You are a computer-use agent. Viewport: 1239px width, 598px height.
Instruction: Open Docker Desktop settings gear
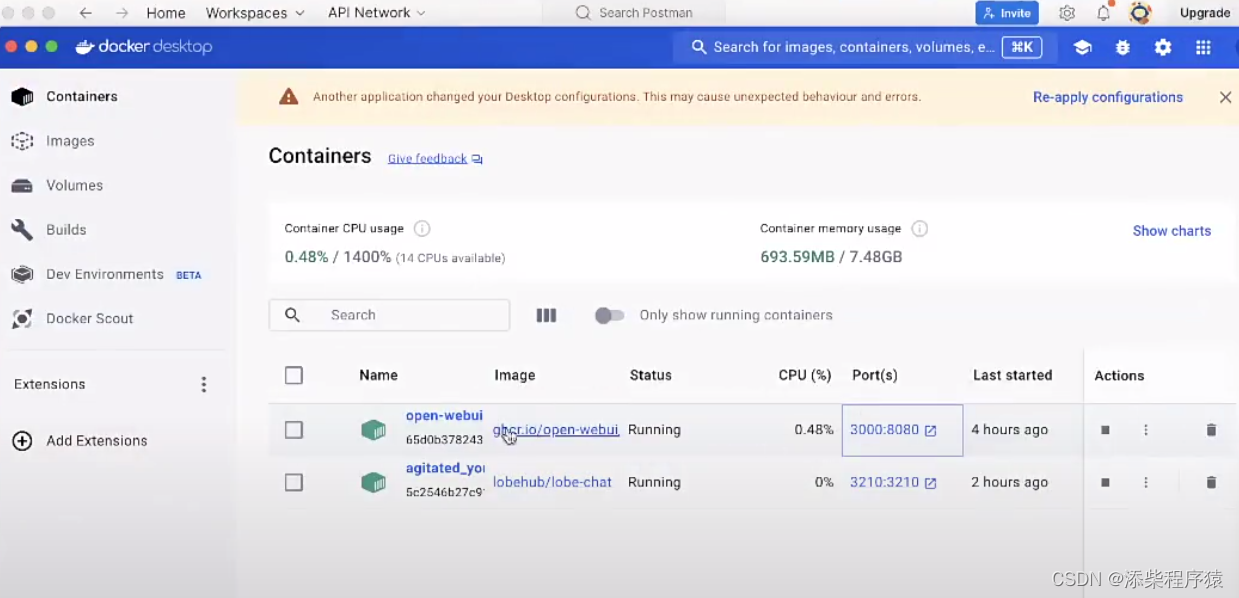click(1163, 47)
